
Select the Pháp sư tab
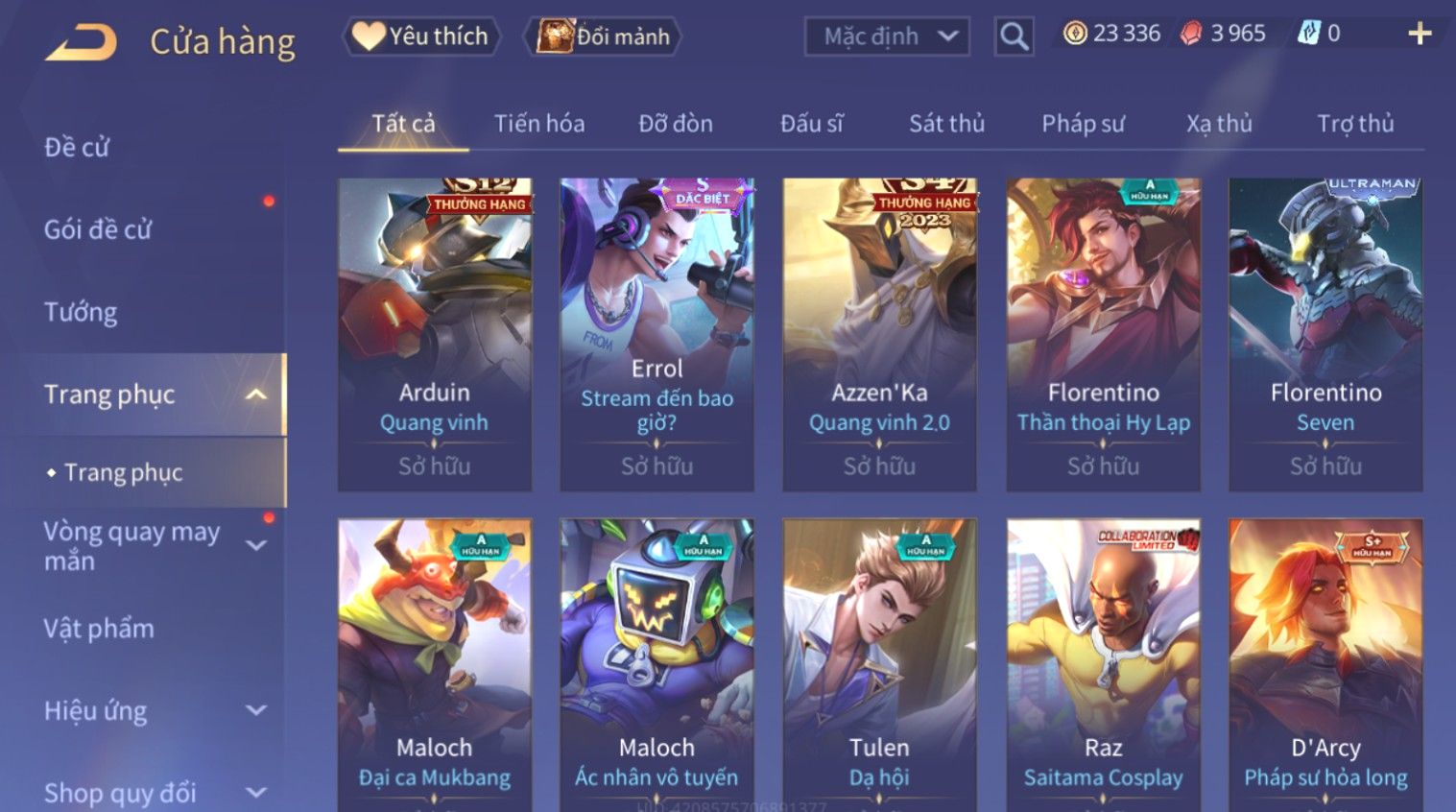click(1083, 124)
